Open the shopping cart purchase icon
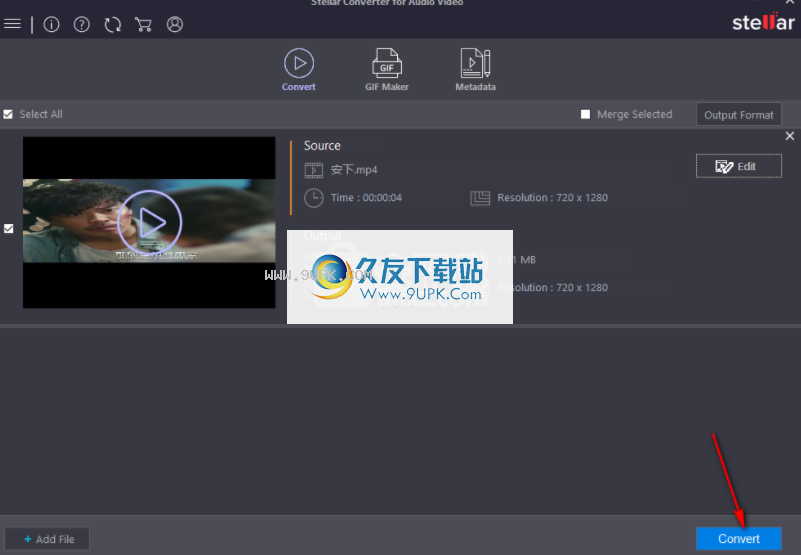This screenshot has height=555, width=801. coord(144,24)
